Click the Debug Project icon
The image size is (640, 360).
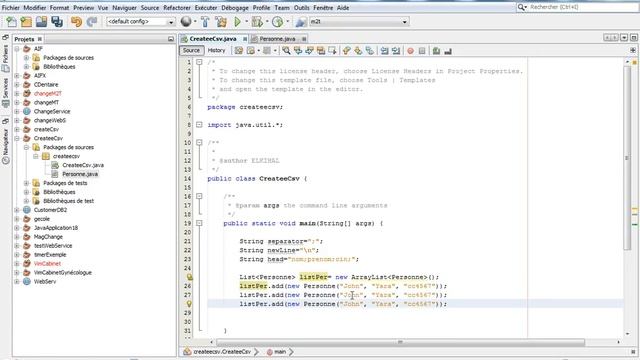tap(257, 22)
